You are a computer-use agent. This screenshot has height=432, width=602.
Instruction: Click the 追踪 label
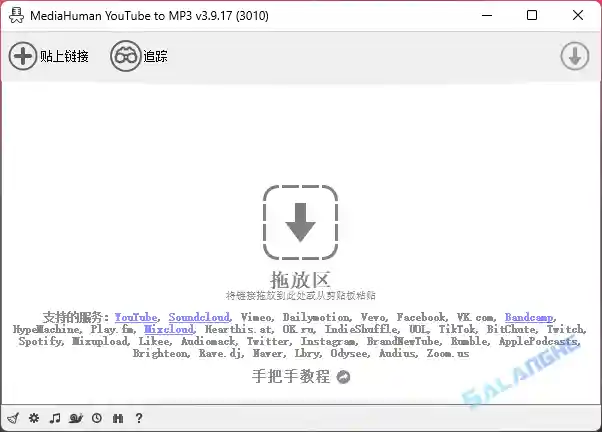155,56
